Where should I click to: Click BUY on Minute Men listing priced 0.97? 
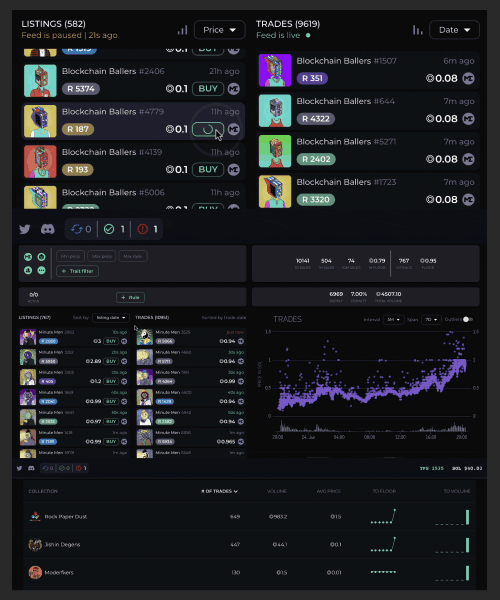pyautogui.click(x=111, y=421)
